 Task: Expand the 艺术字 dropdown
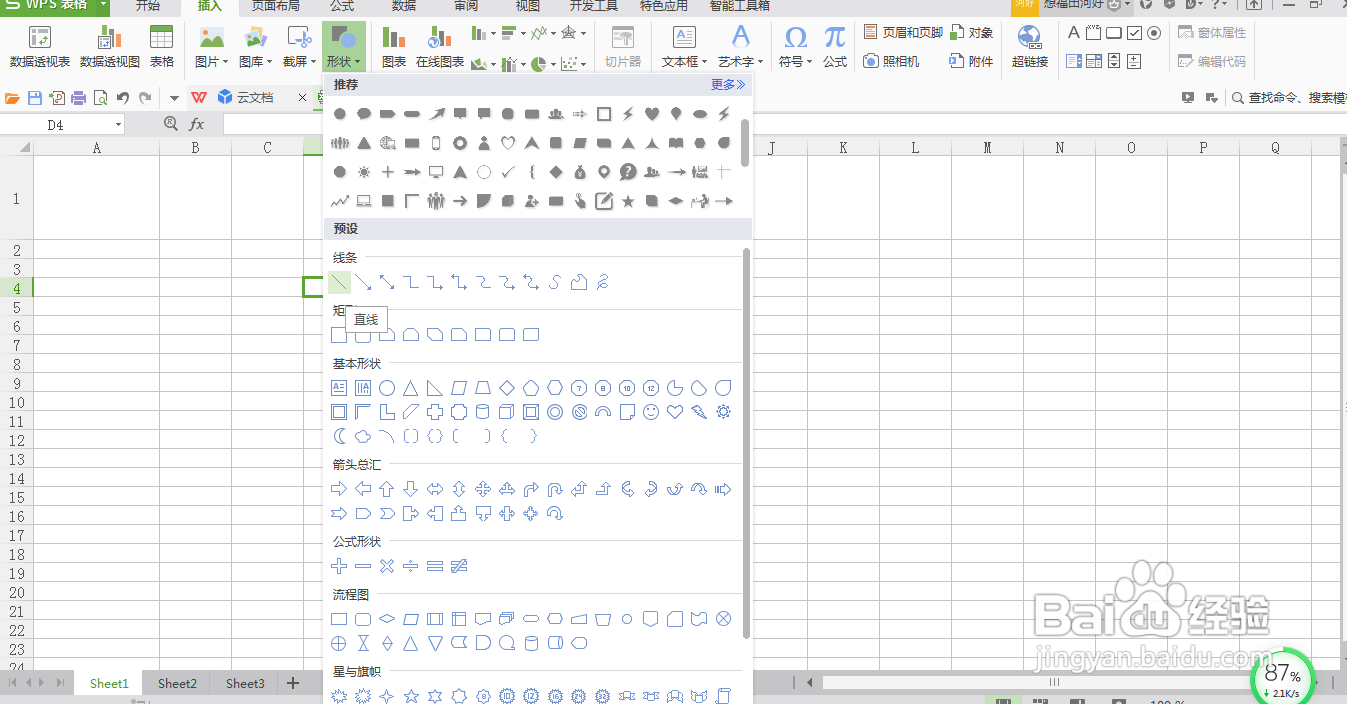coord(741,62)
